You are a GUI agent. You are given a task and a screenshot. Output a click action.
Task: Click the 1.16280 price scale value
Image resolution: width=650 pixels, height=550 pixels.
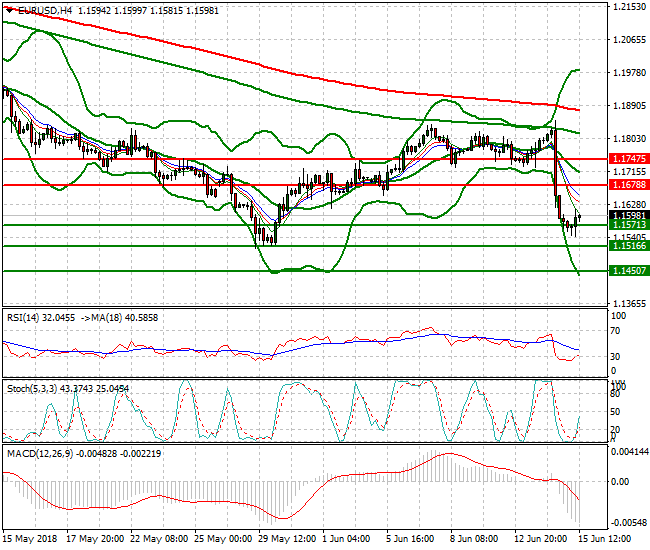tap(629, 204)
